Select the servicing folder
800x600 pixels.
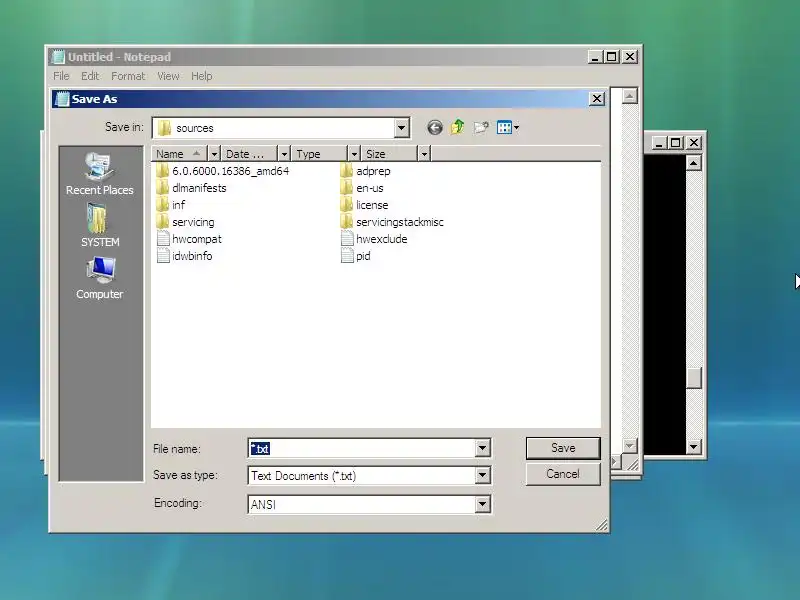point(186,222)
